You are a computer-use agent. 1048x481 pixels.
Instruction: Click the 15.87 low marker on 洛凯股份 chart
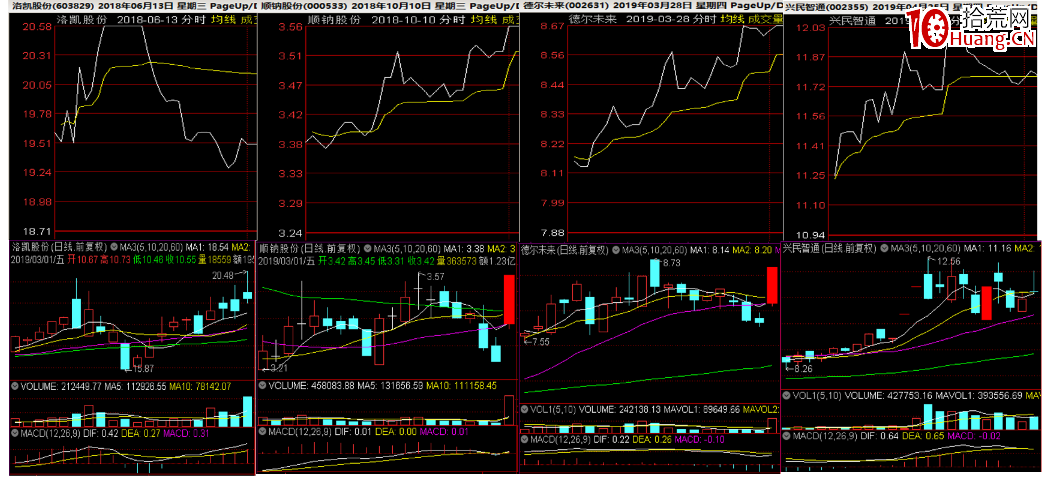click(143, 368)
